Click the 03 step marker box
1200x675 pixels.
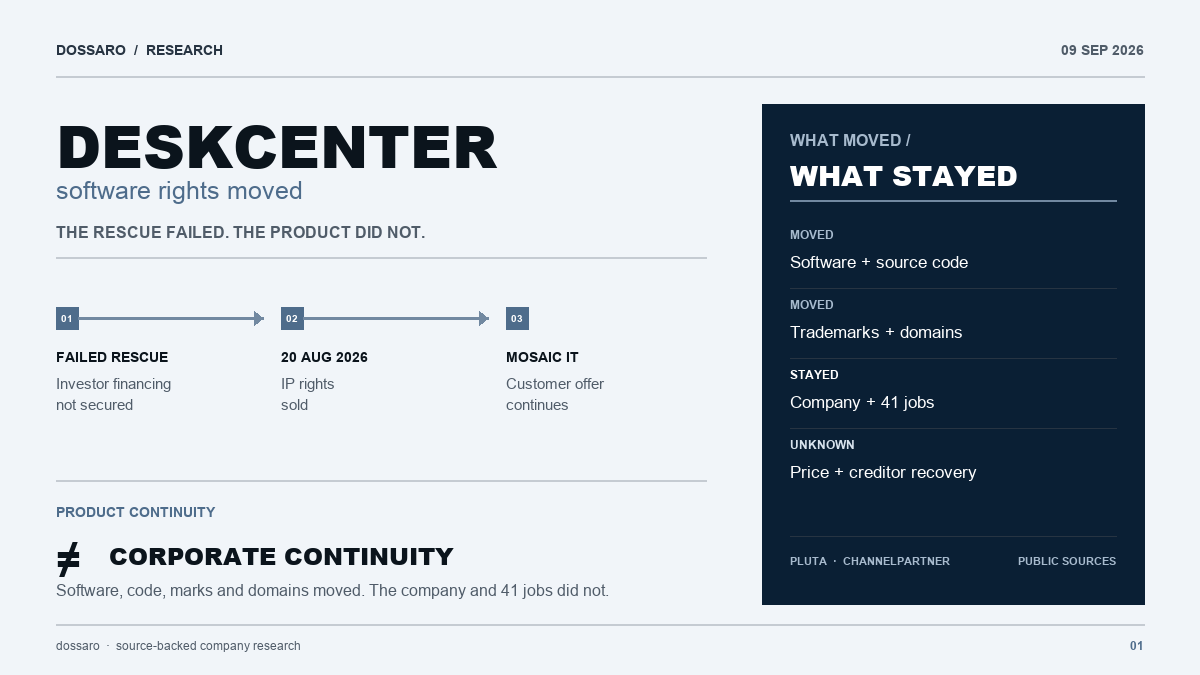tap(517, 319)
